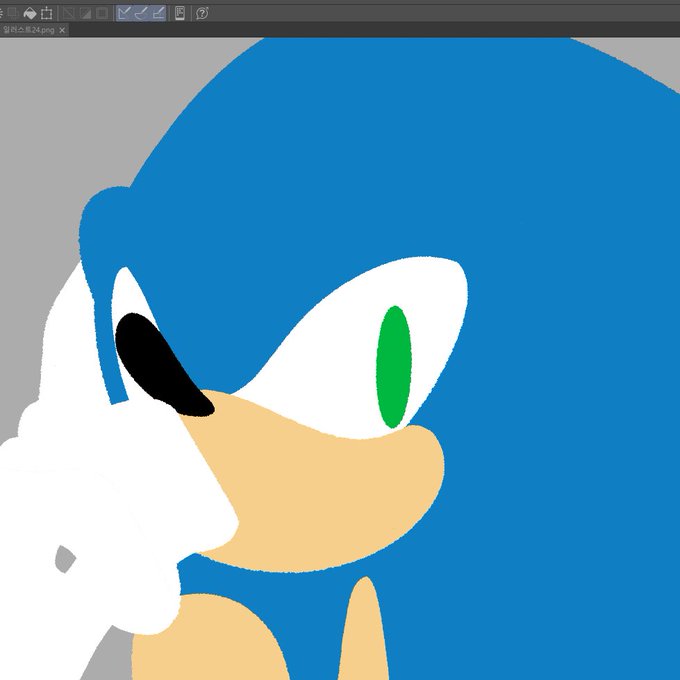Click the Invert selected area icon
The height and width of the screenshot is (680, 680).
[85, 13]
